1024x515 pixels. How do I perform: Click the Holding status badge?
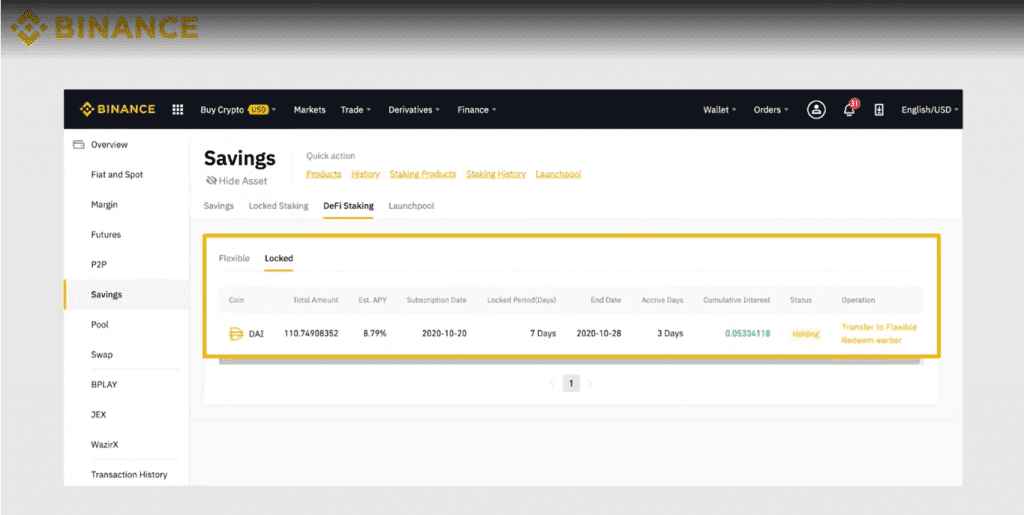[x=805, y=334]
